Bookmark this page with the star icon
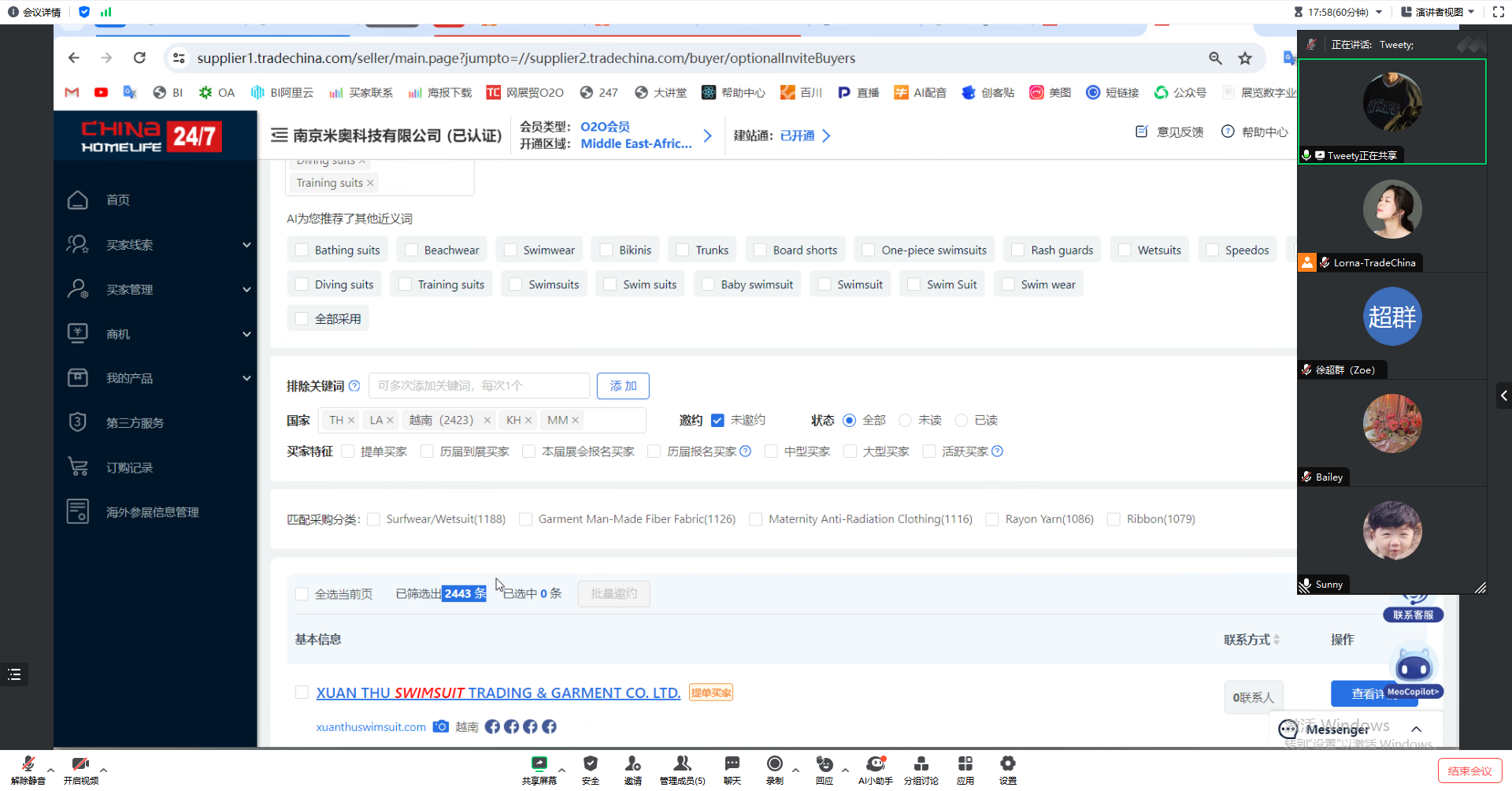Image resolution: width=1512 pixels, height=791 pixels. click(x=1244, y=58)
